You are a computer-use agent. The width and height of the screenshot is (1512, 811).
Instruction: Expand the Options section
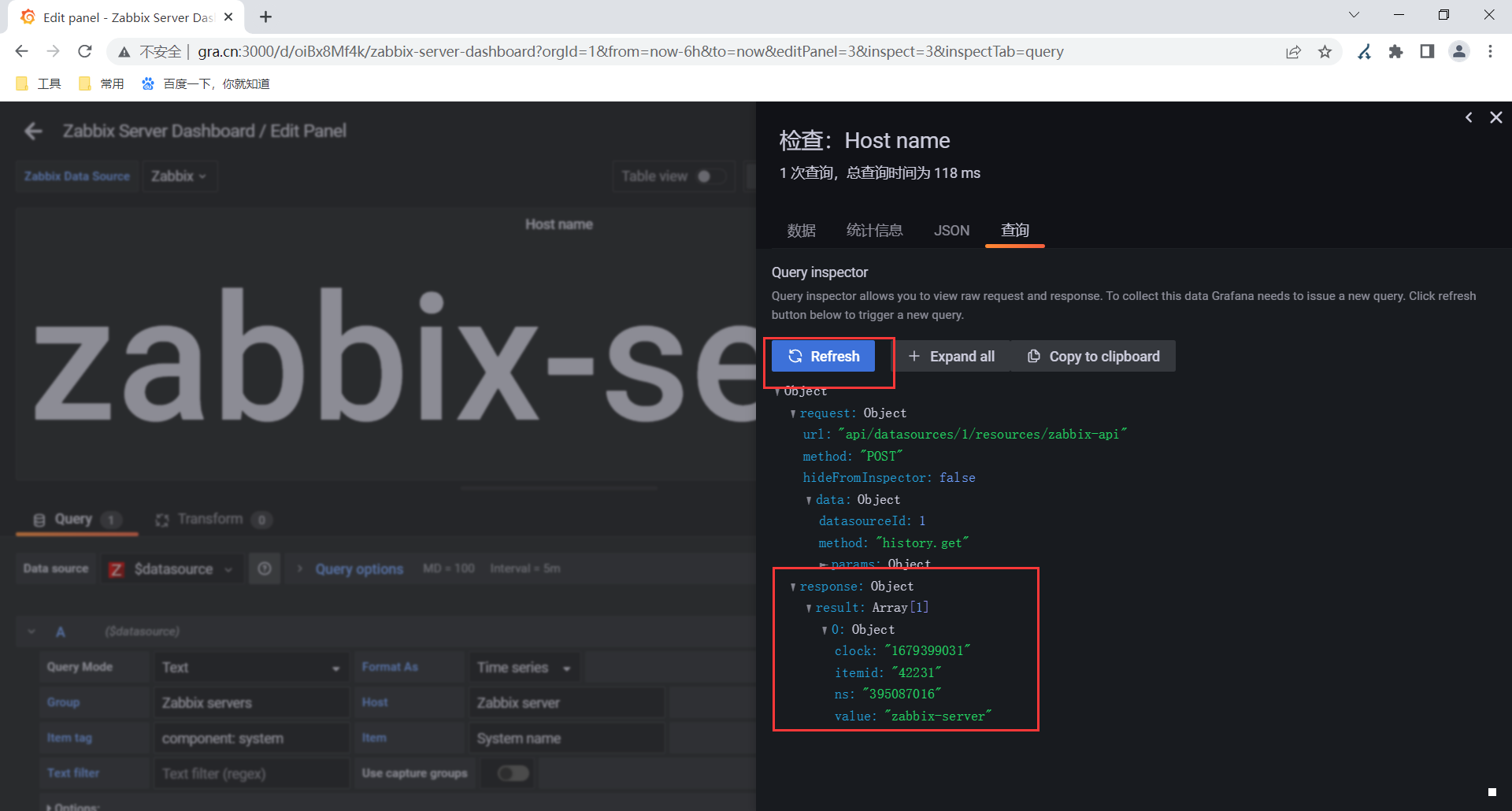[x=72, y=806]
